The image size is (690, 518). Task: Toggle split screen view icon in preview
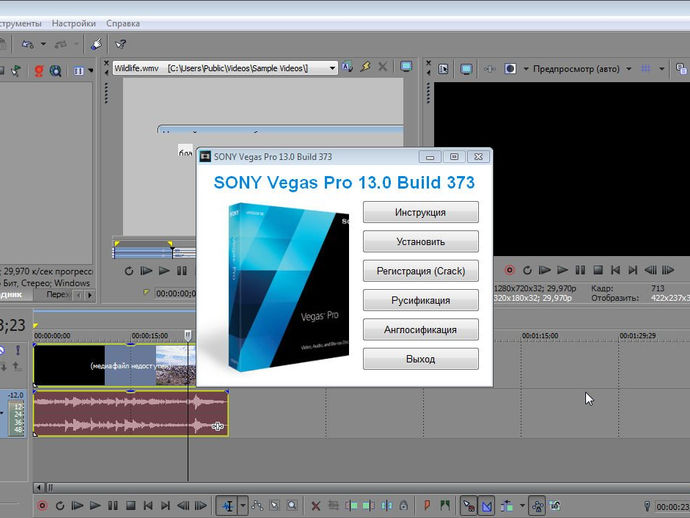click(510, 69)
